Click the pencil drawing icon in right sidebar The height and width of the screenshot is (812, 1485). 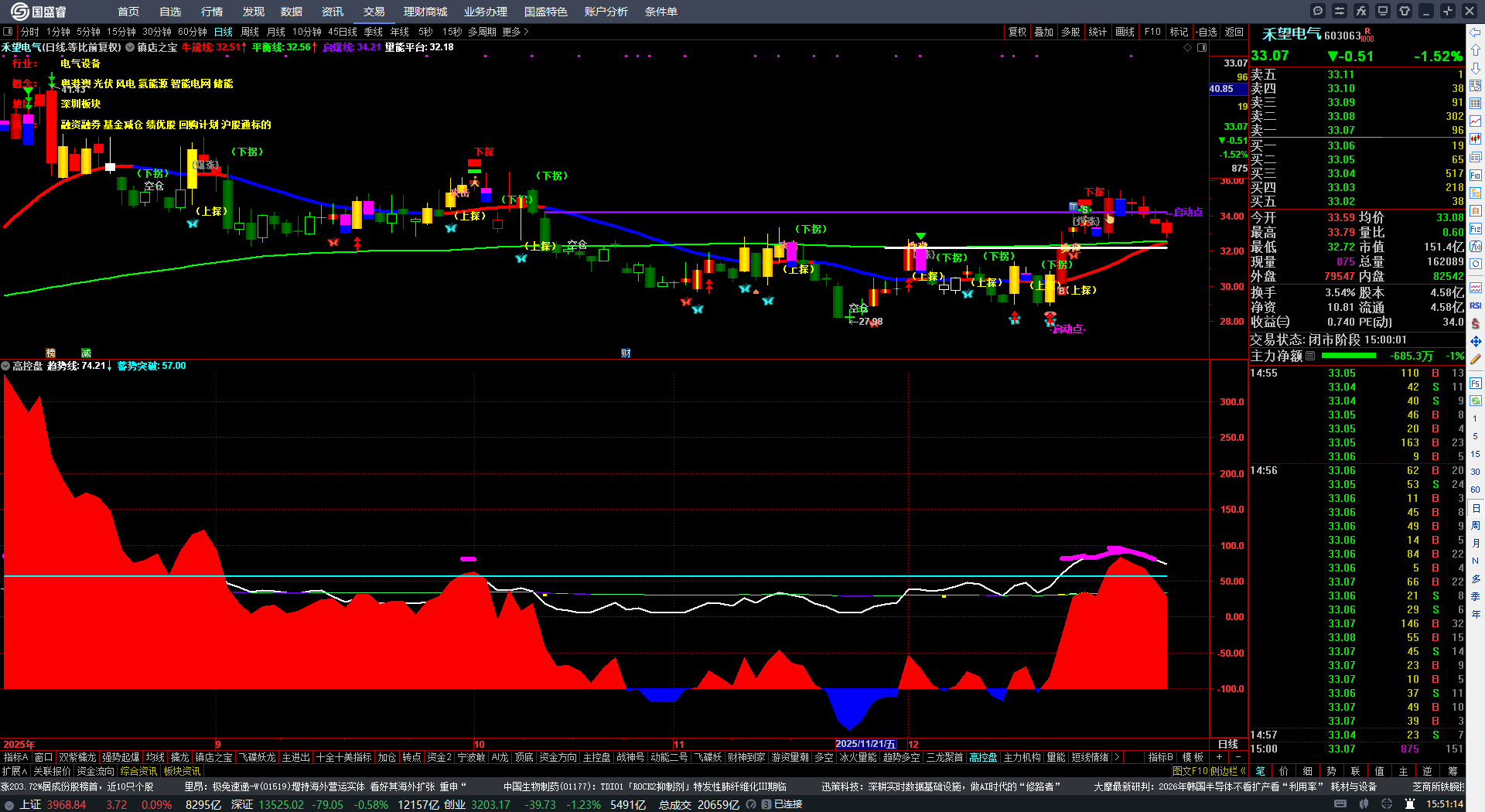tap(1476, 359)
